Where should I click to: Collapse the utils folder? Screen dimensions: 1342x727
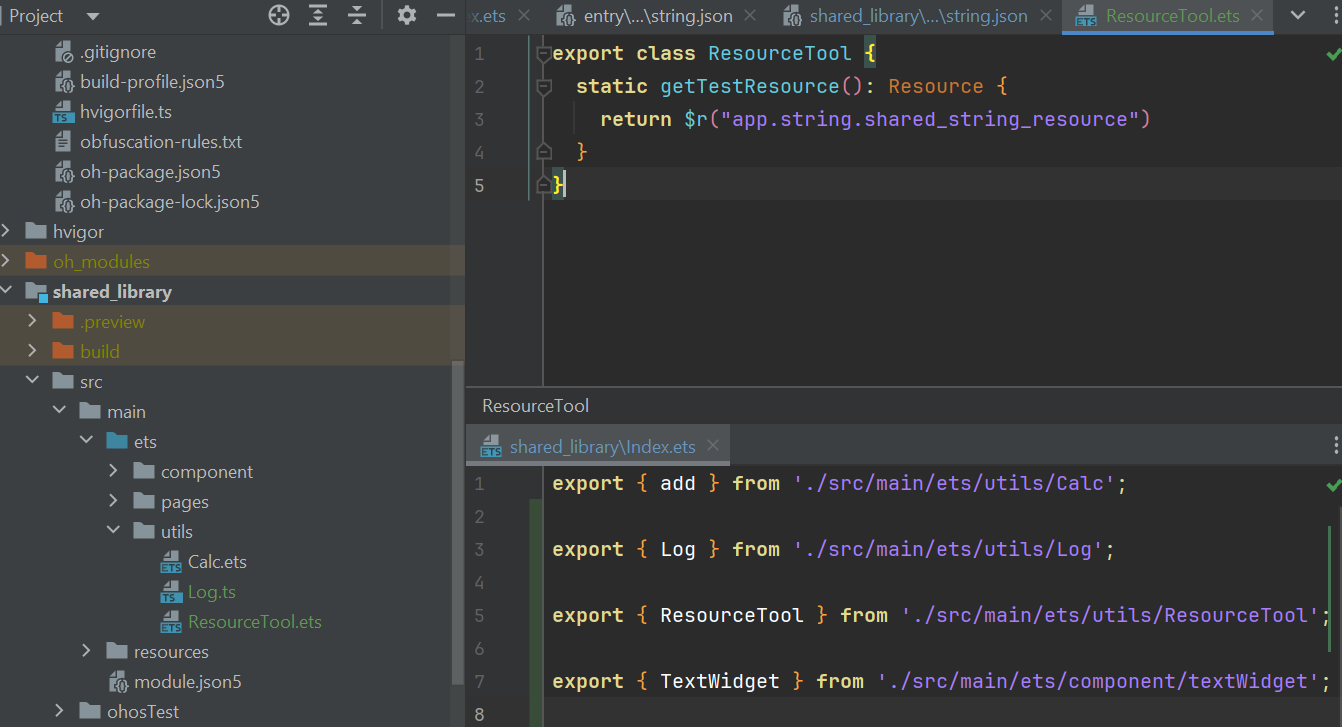click(113, 531)
